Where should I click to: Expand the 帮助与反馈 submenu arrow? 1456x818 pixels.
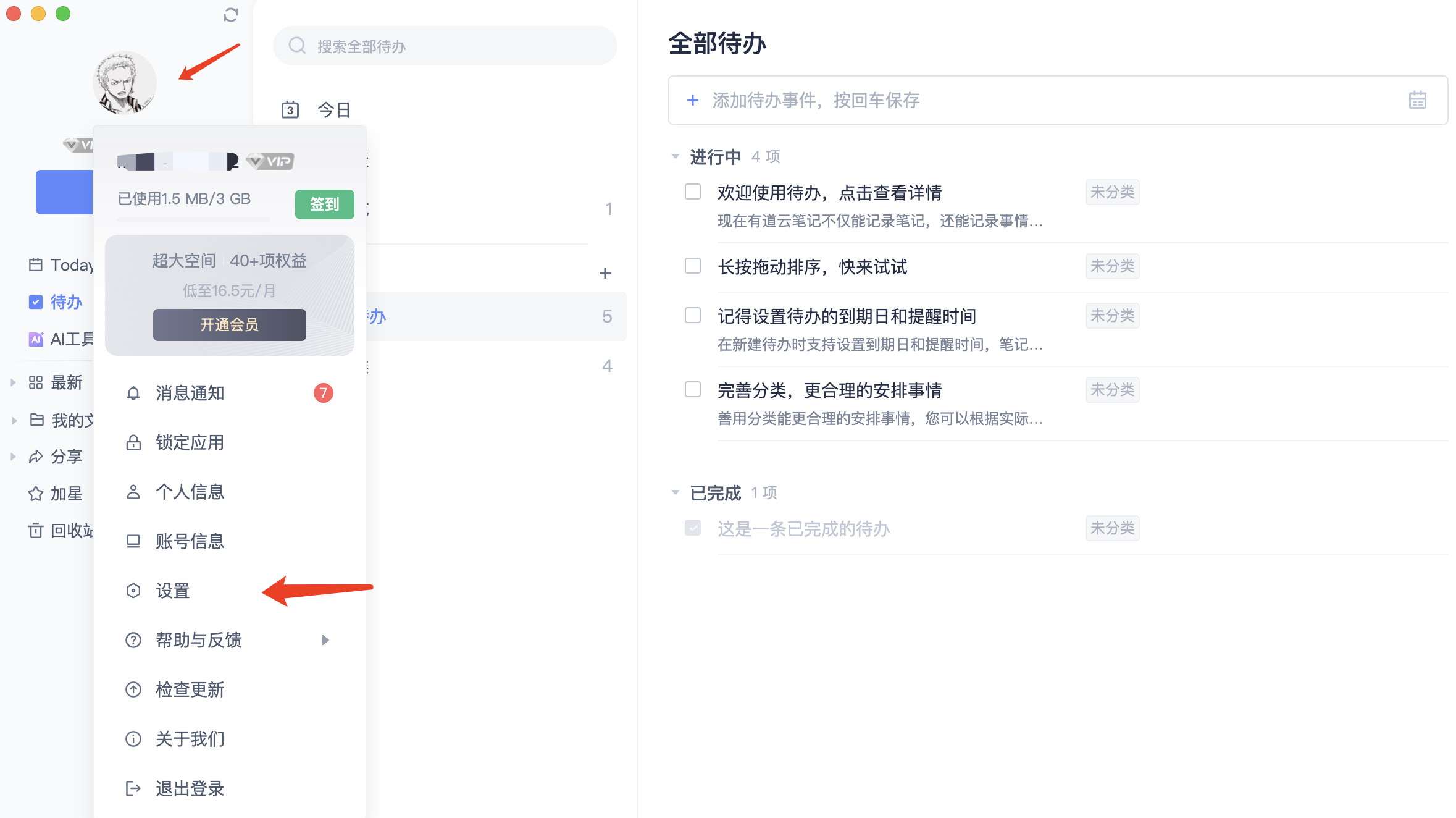coord(325,640)
